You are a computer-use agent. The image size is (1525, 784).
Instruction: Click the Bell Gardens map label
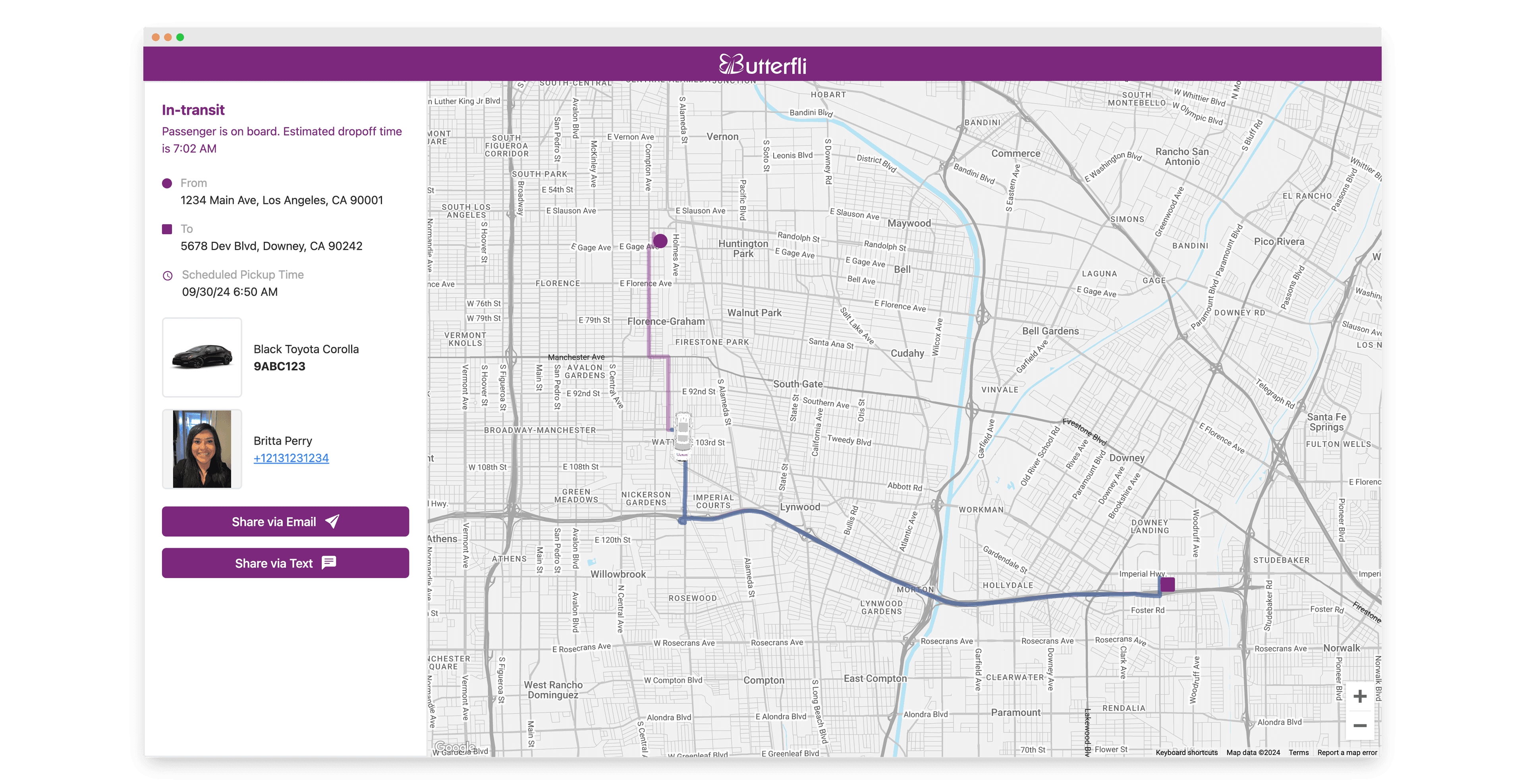(x=1050, y=331)
